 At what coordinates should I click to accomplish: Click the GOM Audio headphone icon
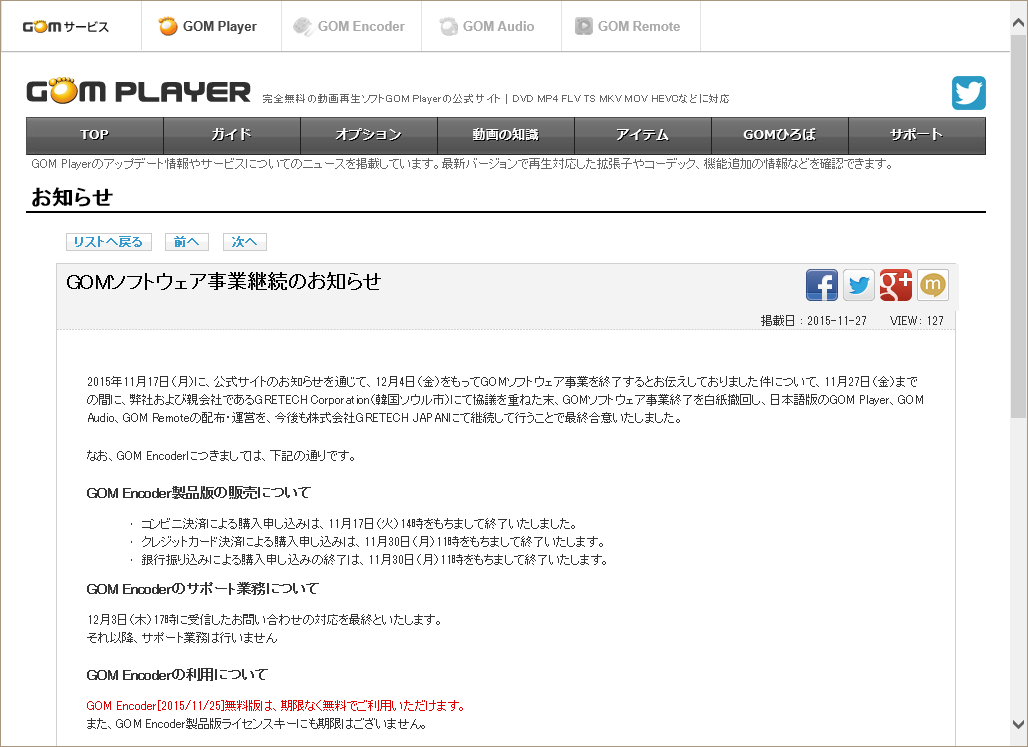pos(447,27)
